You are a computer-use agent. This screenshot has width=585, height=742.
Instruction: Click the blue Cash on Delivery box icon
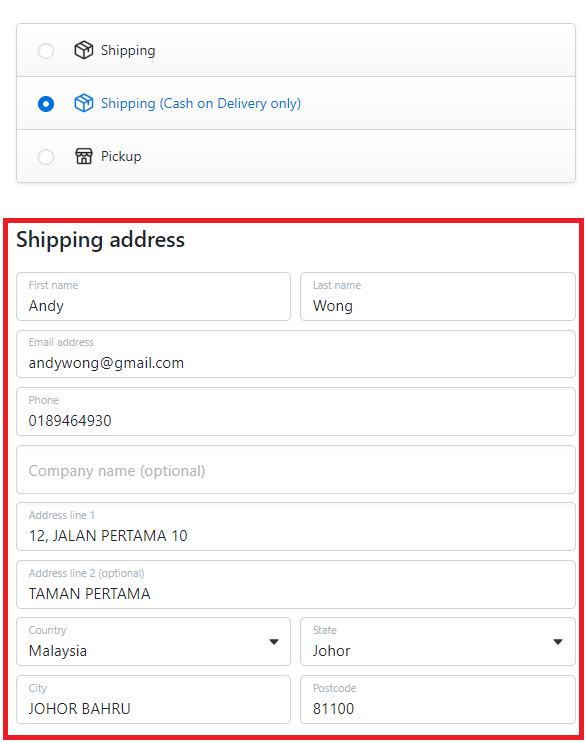pyautogui.click(x=84, y=103)
